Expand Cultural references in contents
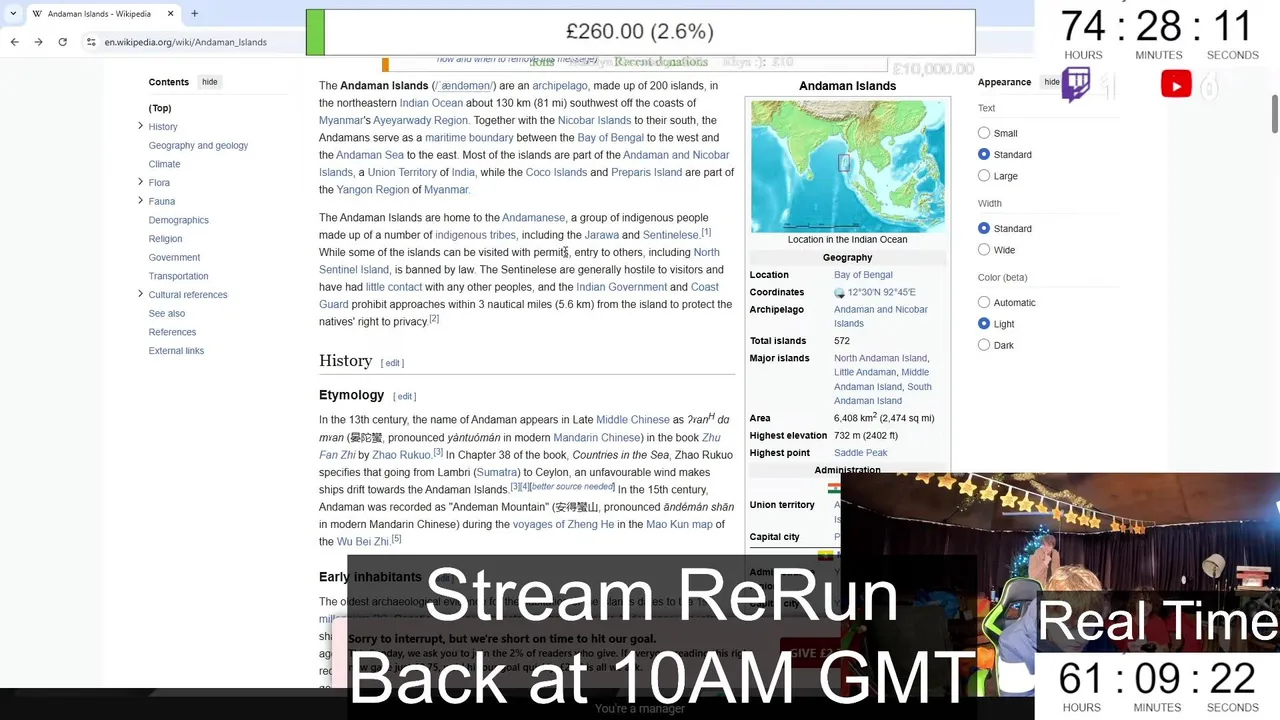Screen dimensions: 1280x720 tap(140, 294)
